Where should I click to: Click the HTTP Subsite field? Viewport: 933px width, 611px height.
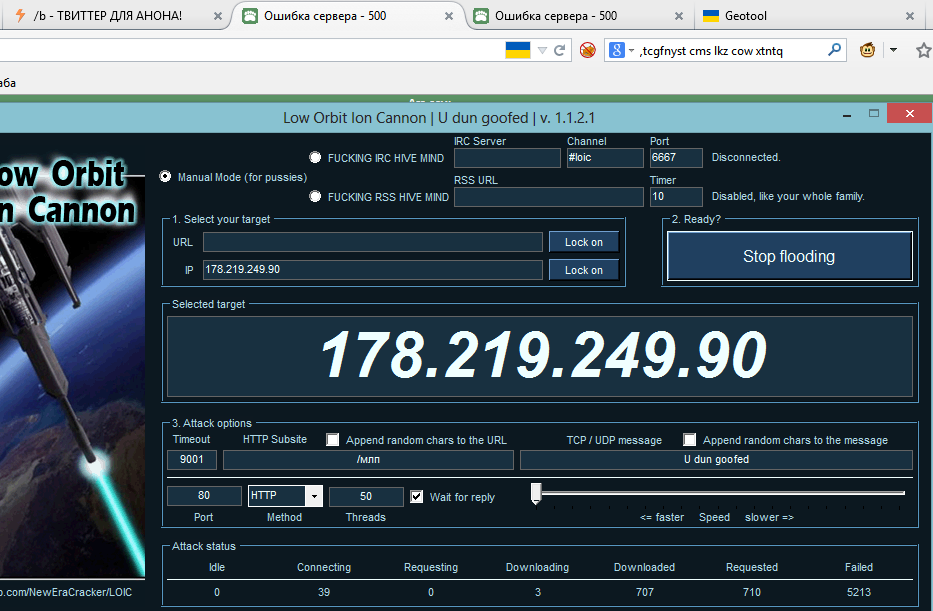pyautogui.click(x=368, y=459)
